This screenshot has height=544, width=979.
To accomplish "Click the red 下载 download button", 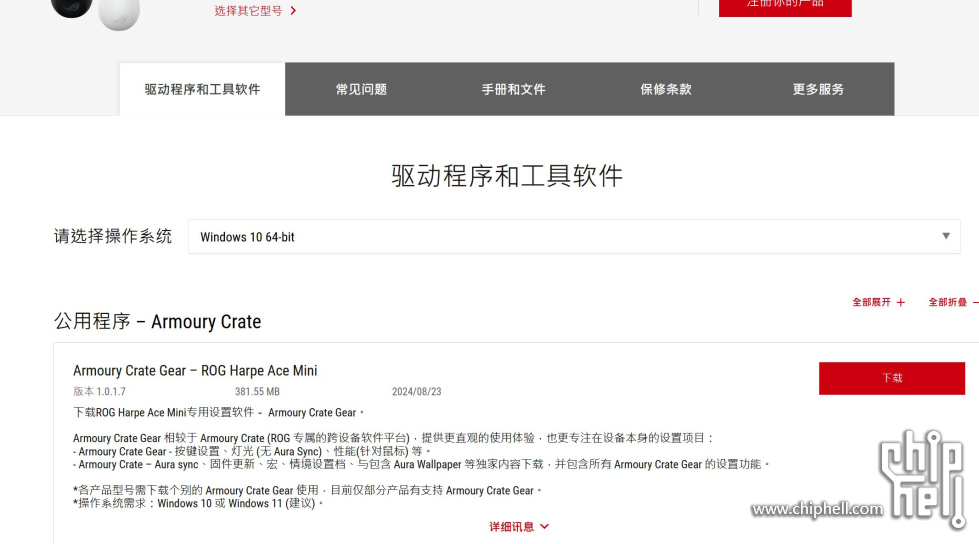I will coord(892,378).
